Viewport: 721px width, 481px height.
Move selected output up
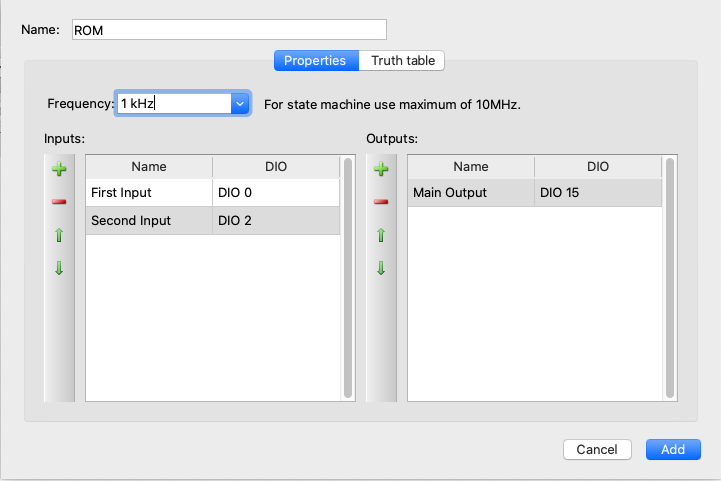coord(381,235)
